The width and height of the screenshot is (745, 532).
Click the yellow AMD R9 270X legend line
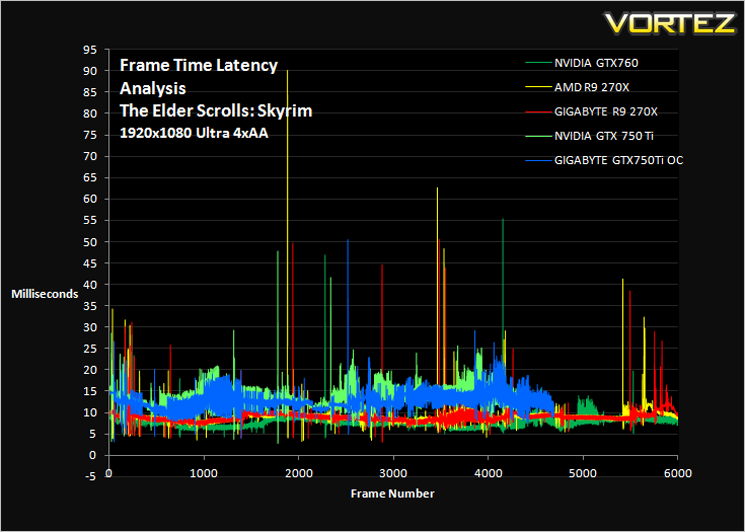[538, 87]
